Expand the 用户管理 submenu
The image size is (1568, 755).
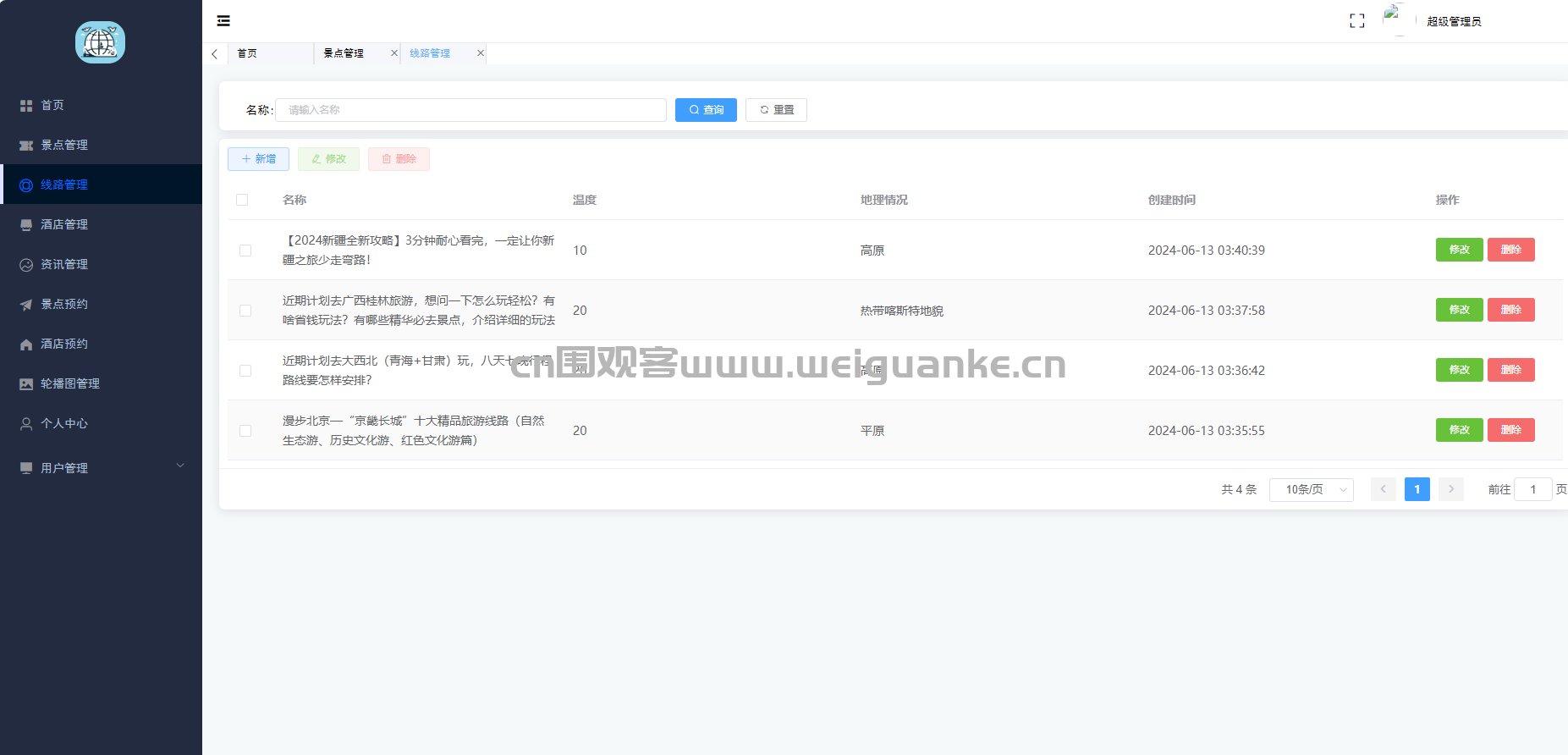[x=179, y=466]
